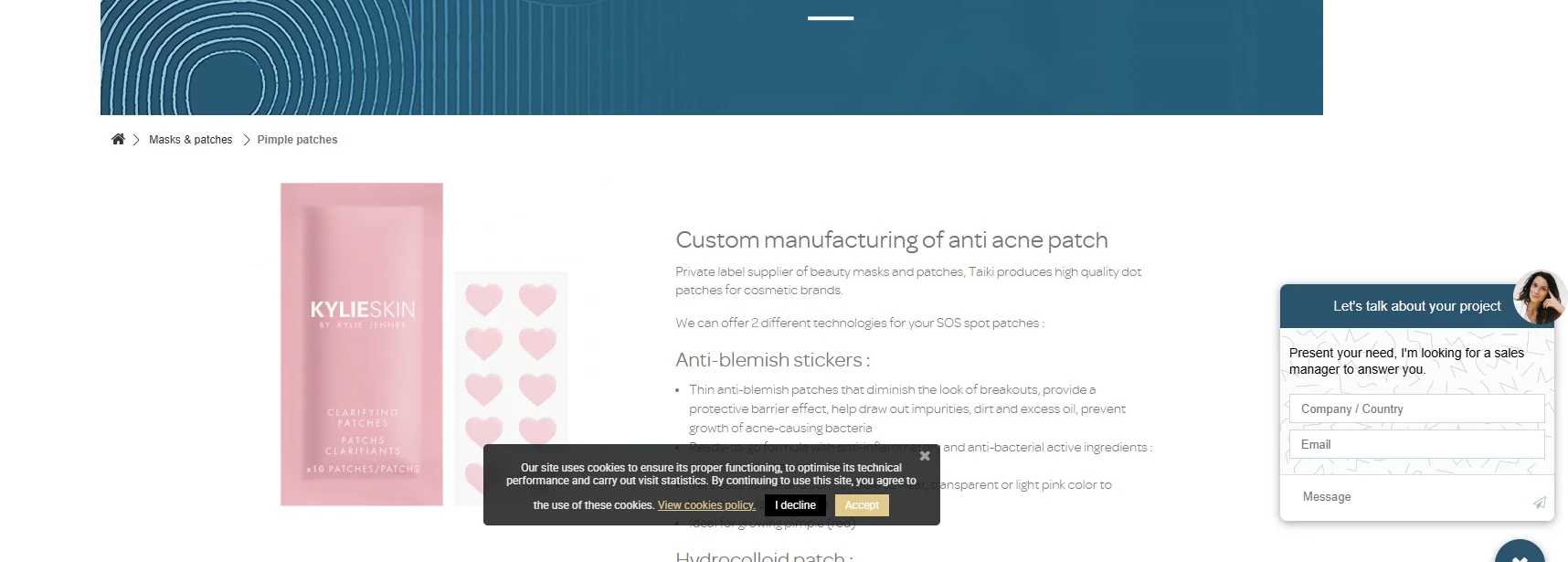Click the chat header "Let's talk about your project"
The width and height of the screenshot is (1568, 562).
tap(1416, 306)
